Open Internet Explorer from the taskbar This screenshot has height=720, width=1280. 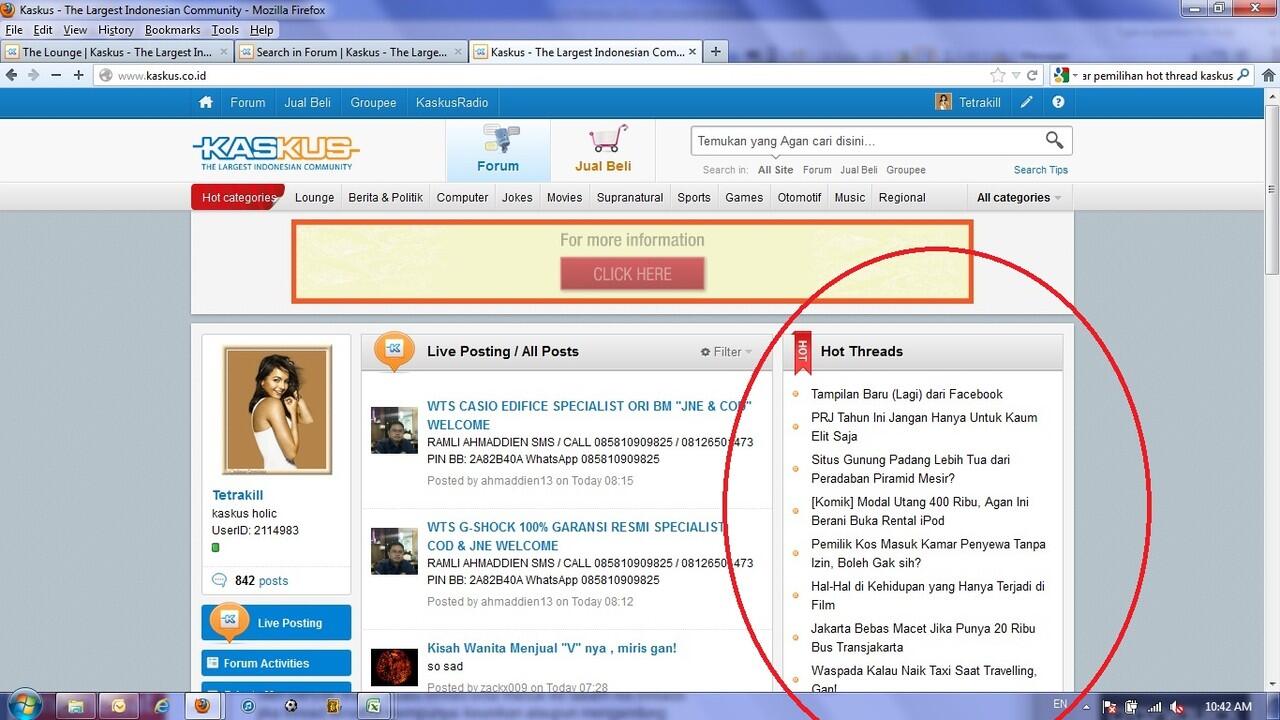tap(162, 705)
